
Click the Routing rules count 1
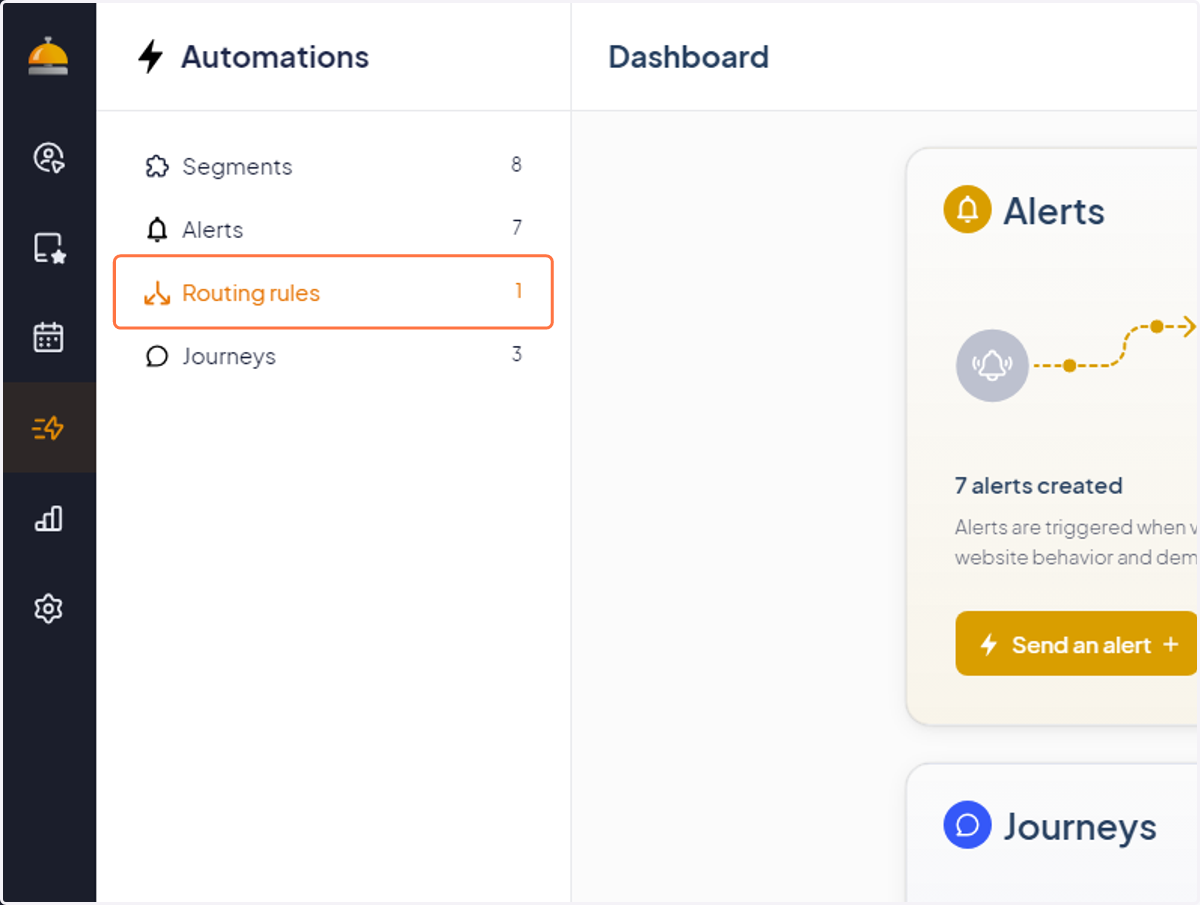(518, 291)
